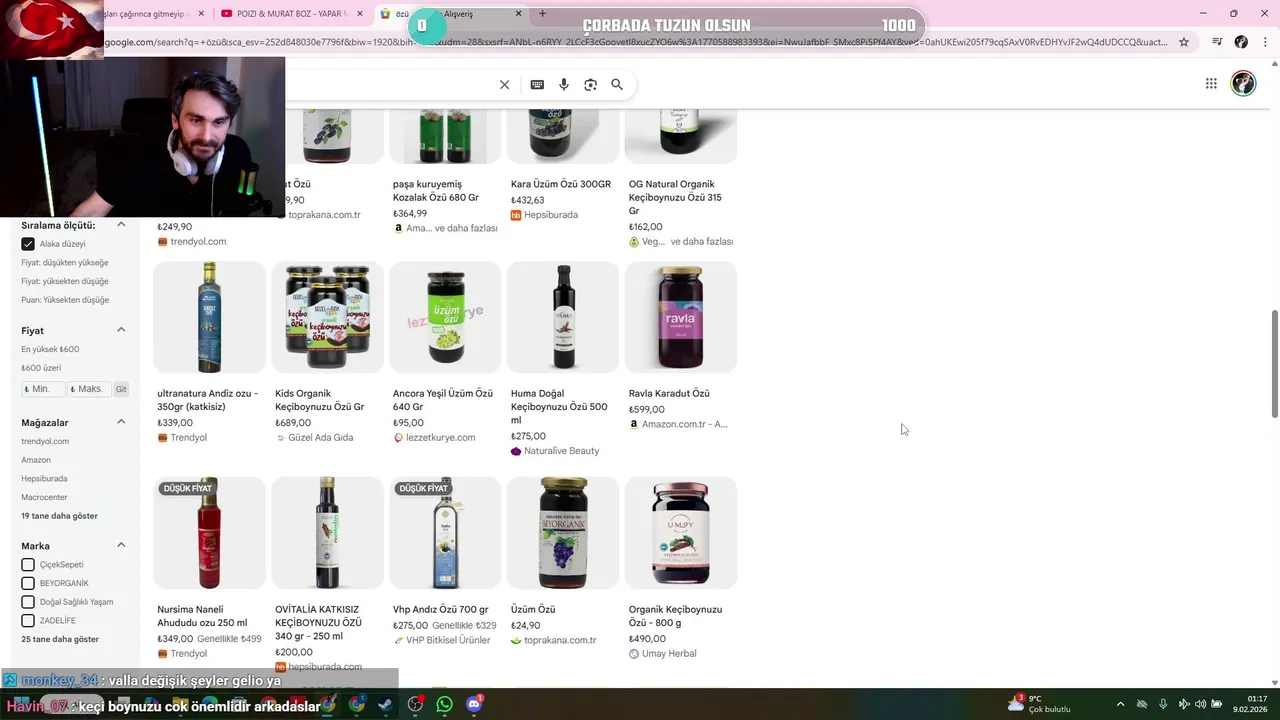This screenshot has height=720, width=1280.
Task: Open Chrome from the taskbar
Action: pyautogui.click(x=356, y=704)
